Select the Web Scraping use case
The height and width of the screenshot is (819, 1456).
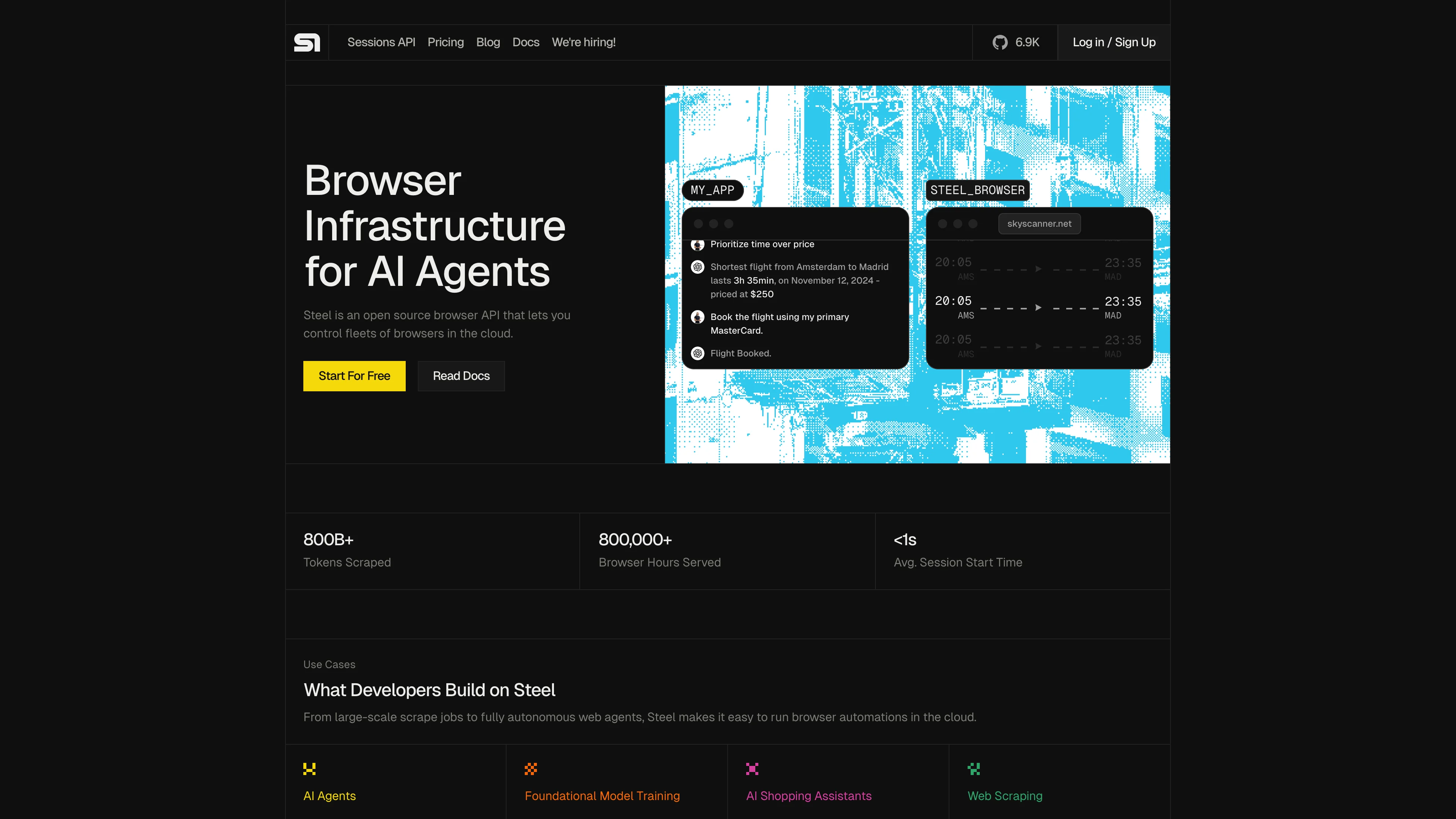click(x=1005, y=796)
